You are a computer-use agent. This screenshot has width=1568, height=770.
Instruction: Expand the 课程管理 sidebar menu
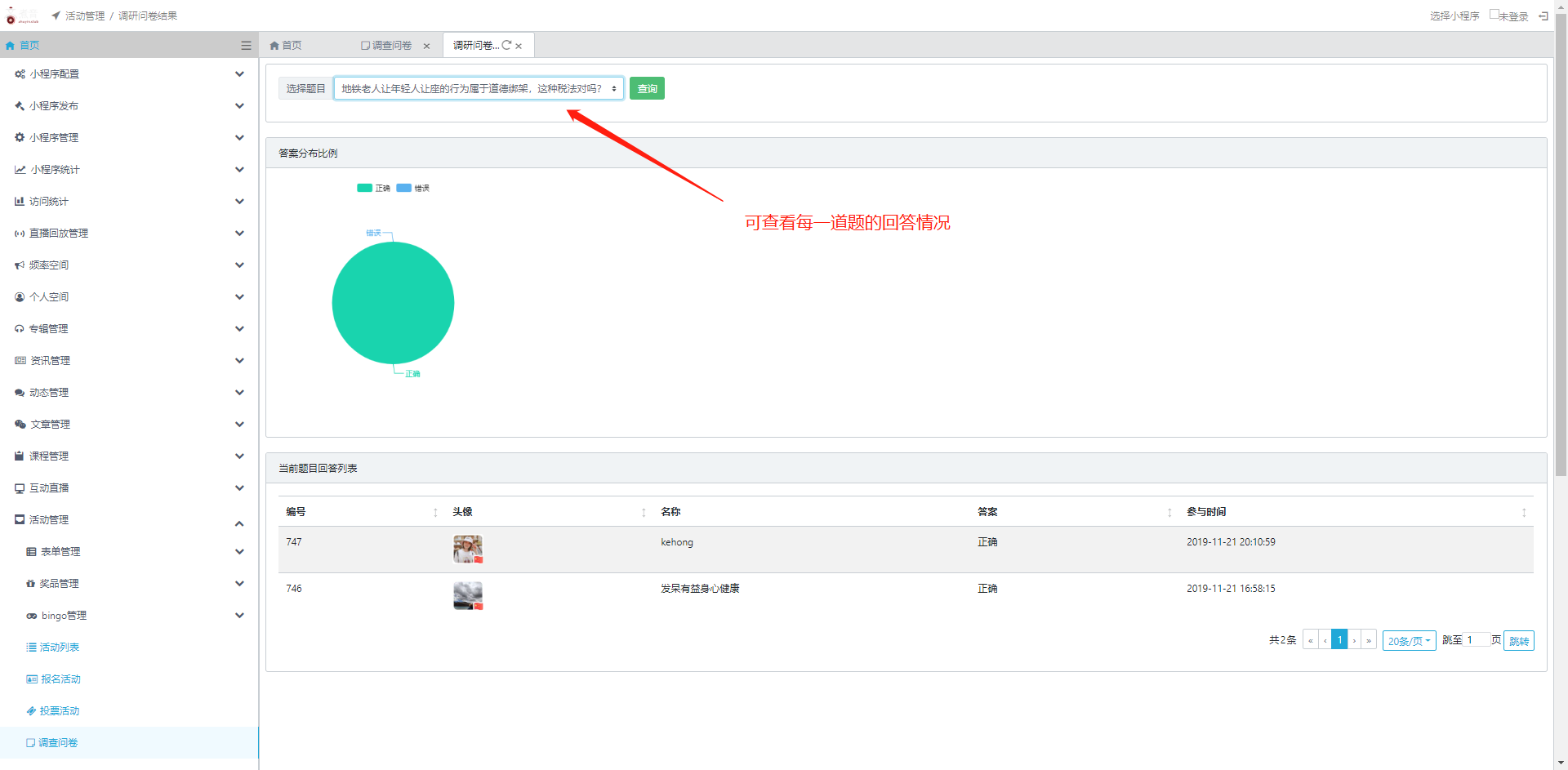tap(129, 456)
